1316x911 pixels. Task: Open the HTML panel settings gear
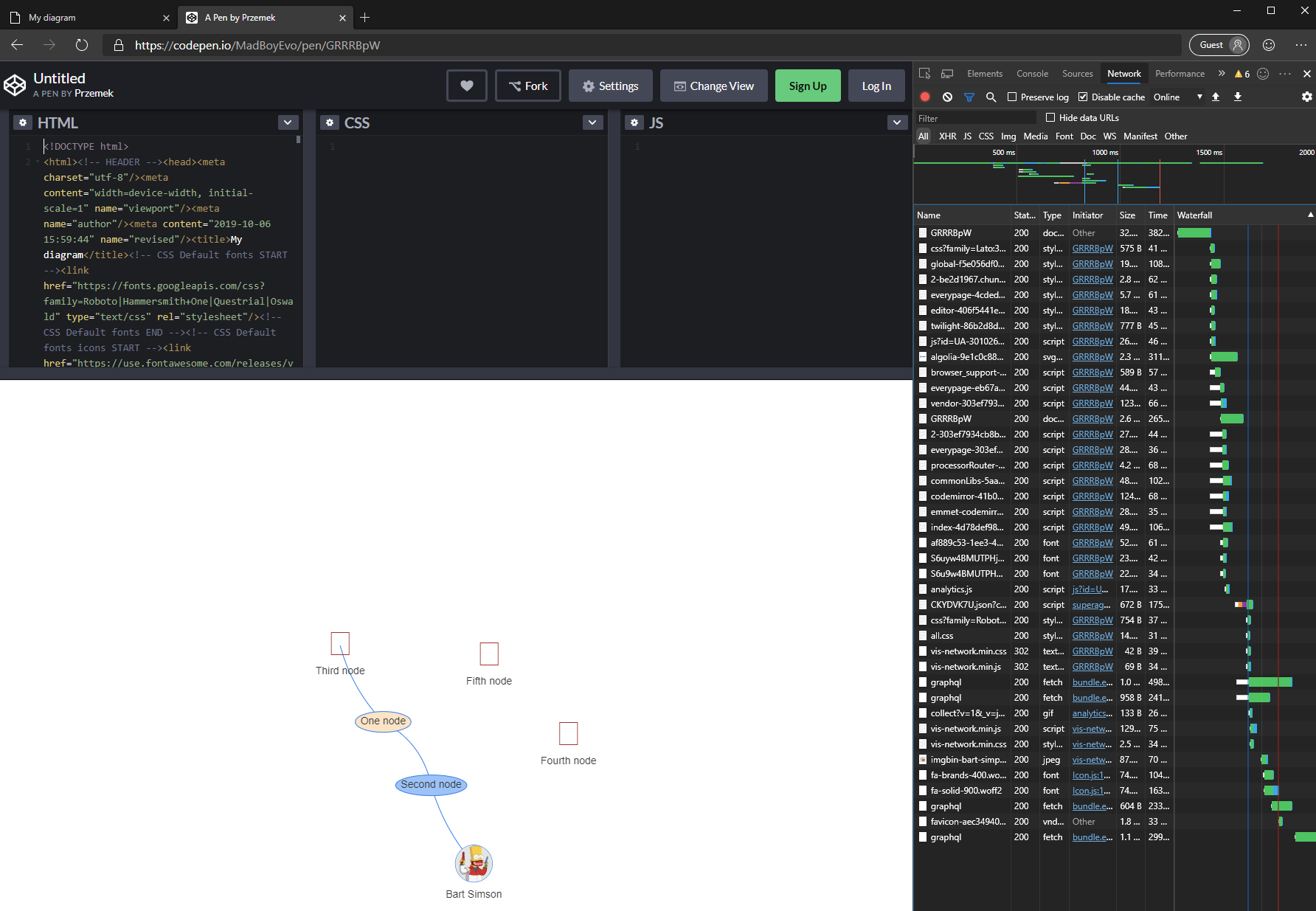(23, 122)
